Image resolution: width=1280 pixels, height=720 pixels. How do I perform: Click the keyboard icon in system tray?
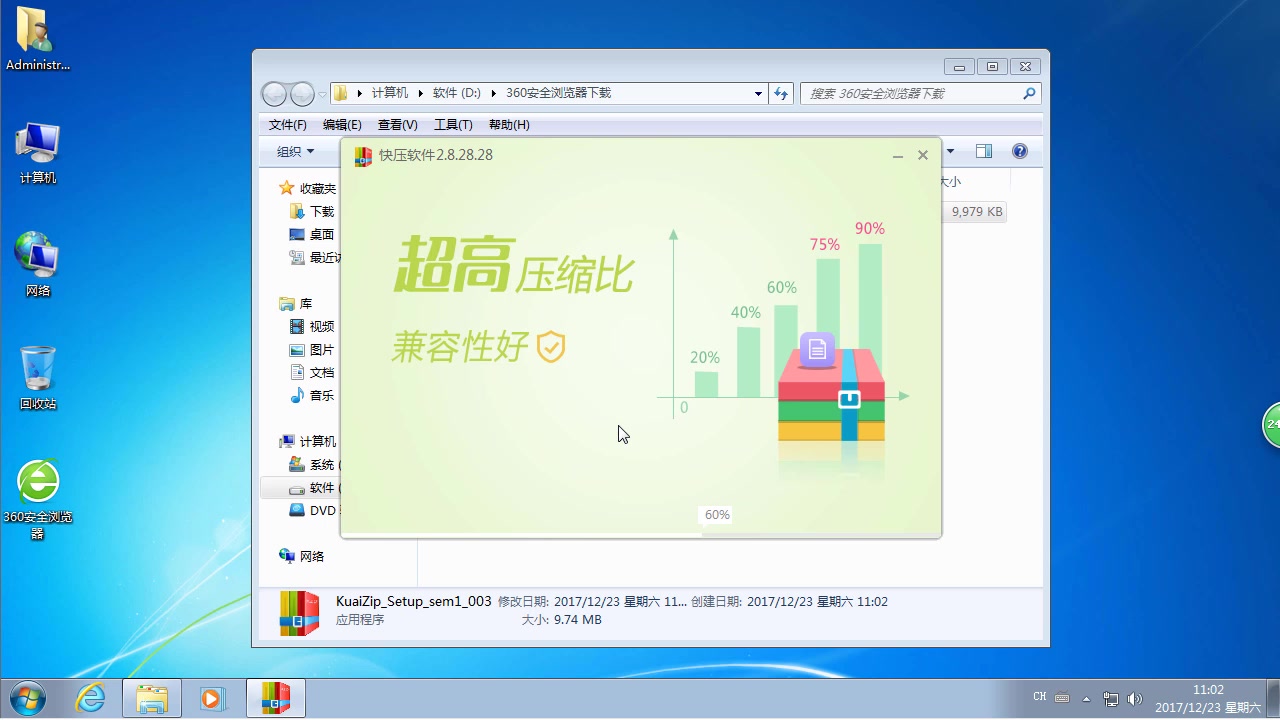coord(1062,698)
